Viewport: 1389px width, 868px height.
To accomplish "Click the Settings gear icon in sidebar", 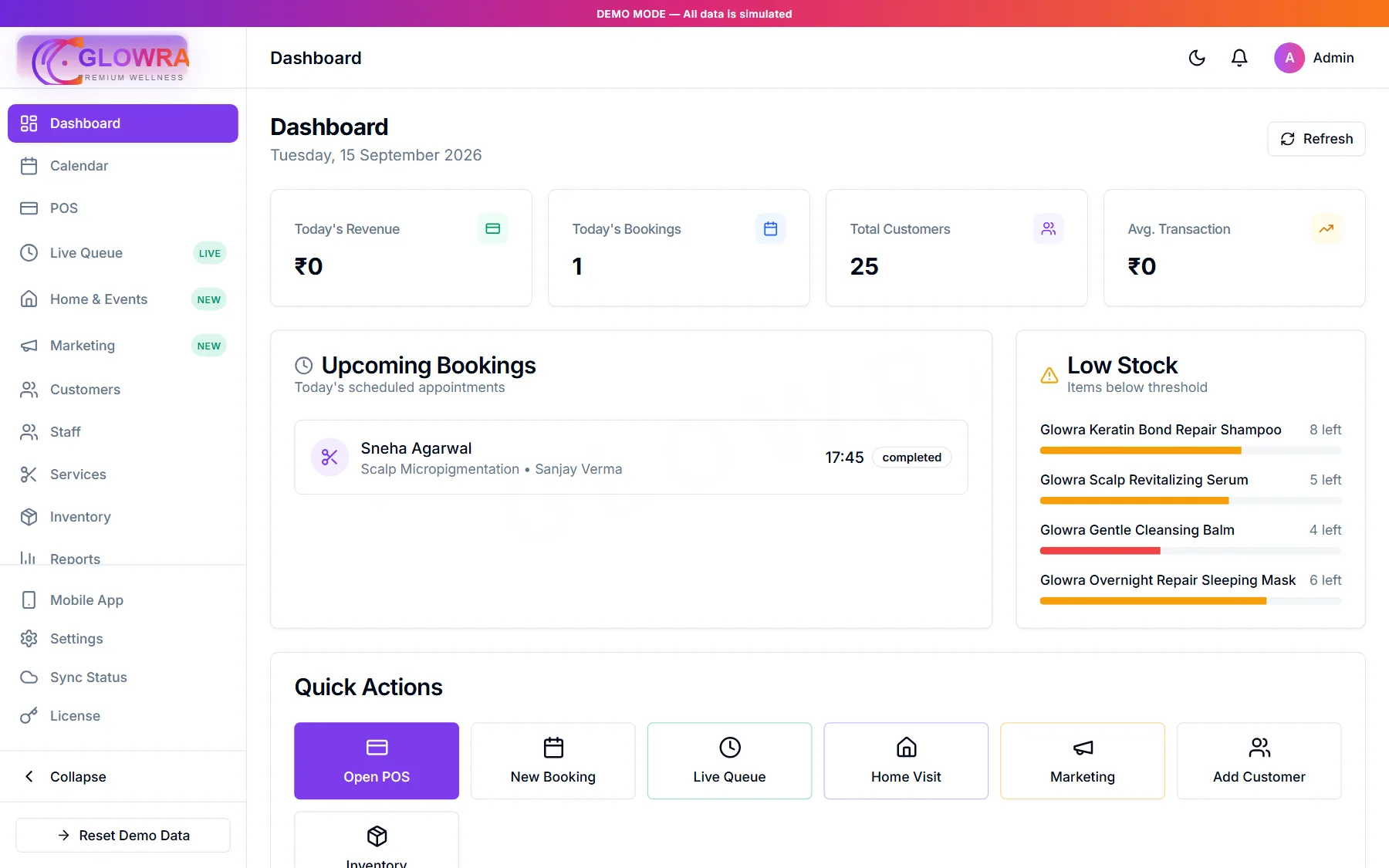I will pos(29,639).
